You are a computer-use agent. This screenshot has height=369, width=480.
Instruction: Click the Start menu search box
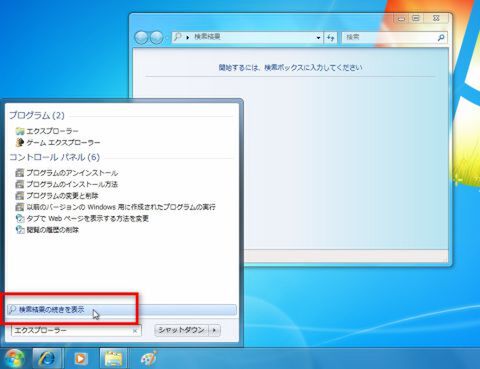click(x=76, y=330)
